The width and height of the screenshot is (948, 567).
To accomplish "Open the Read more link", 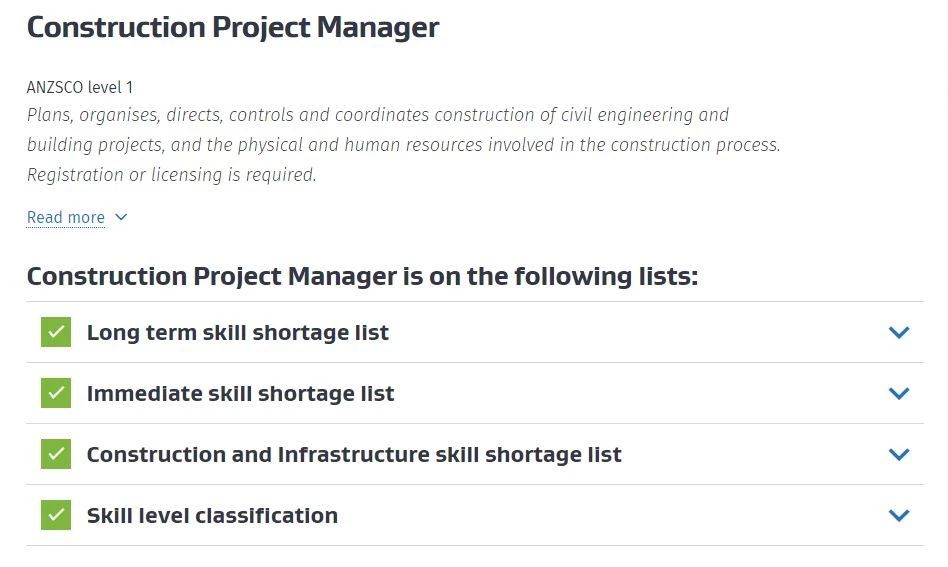I will [x=66, y=217].
